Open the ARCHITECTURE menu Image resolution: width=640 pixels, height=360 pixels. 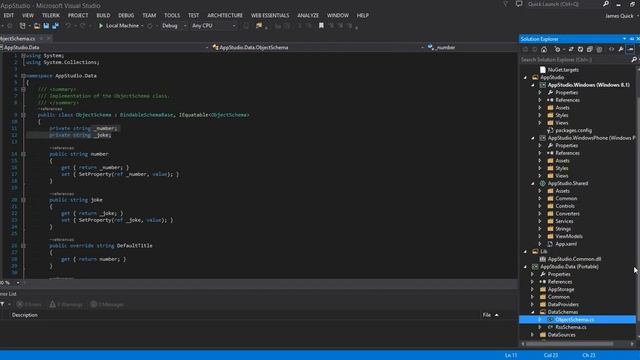(x=225, y=15)
